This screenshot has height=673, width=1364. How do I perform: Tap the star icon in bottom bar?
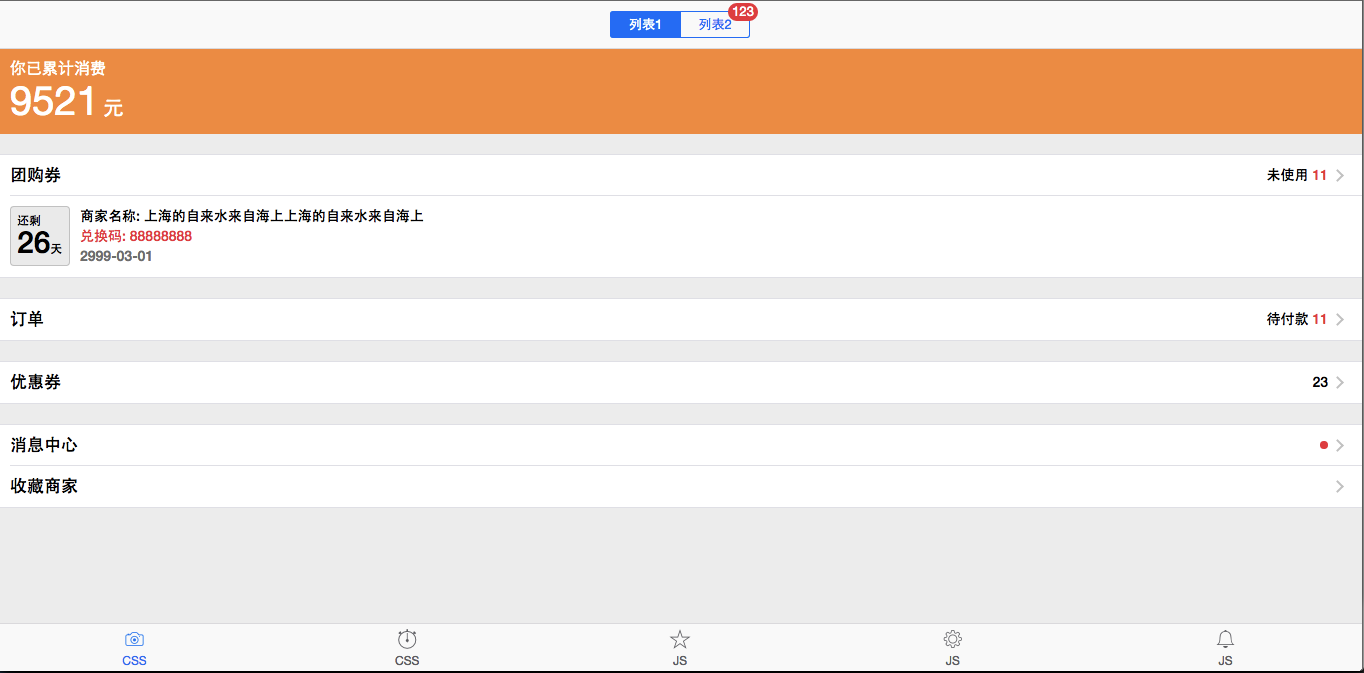coord(680,639)
